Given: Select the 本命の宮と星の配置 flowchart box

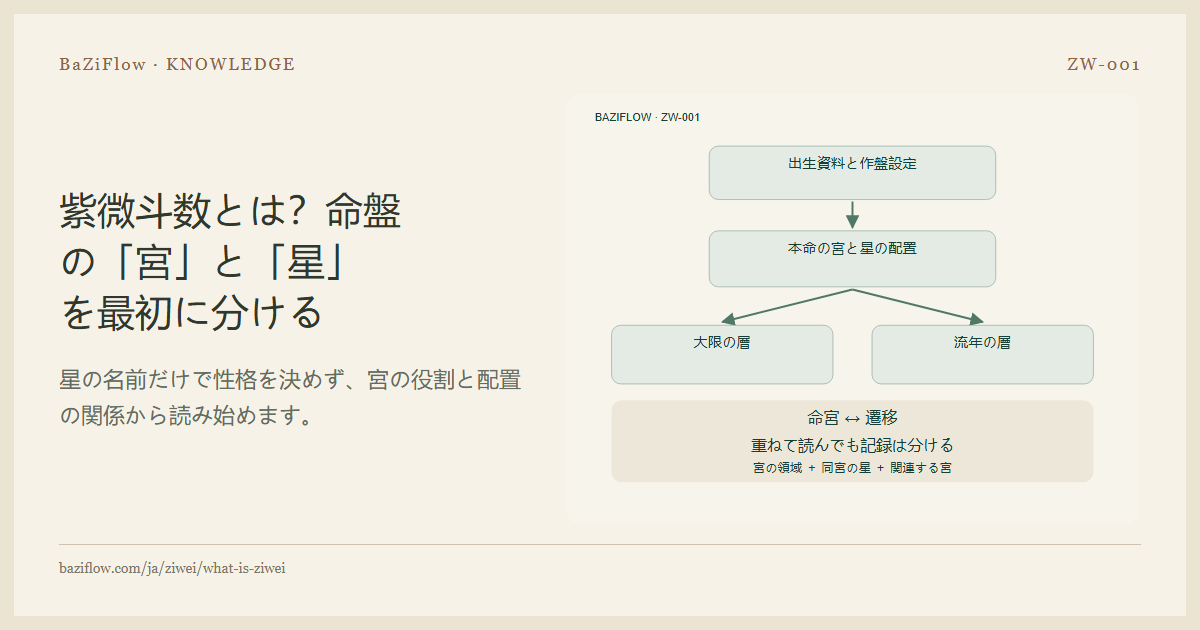Looking at the screenshot, I should pyautogui.click(x=852, y=259).
